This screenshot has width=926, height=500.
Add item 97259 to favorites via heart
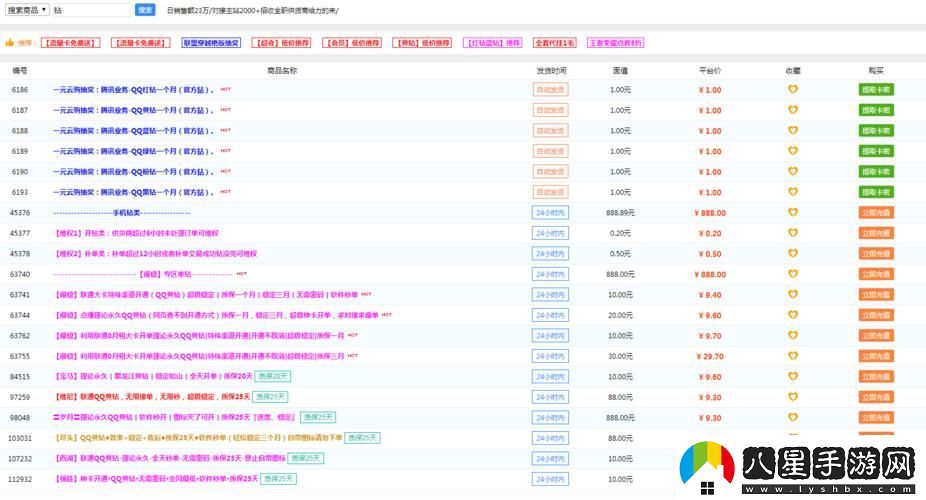tap(793, 396)
